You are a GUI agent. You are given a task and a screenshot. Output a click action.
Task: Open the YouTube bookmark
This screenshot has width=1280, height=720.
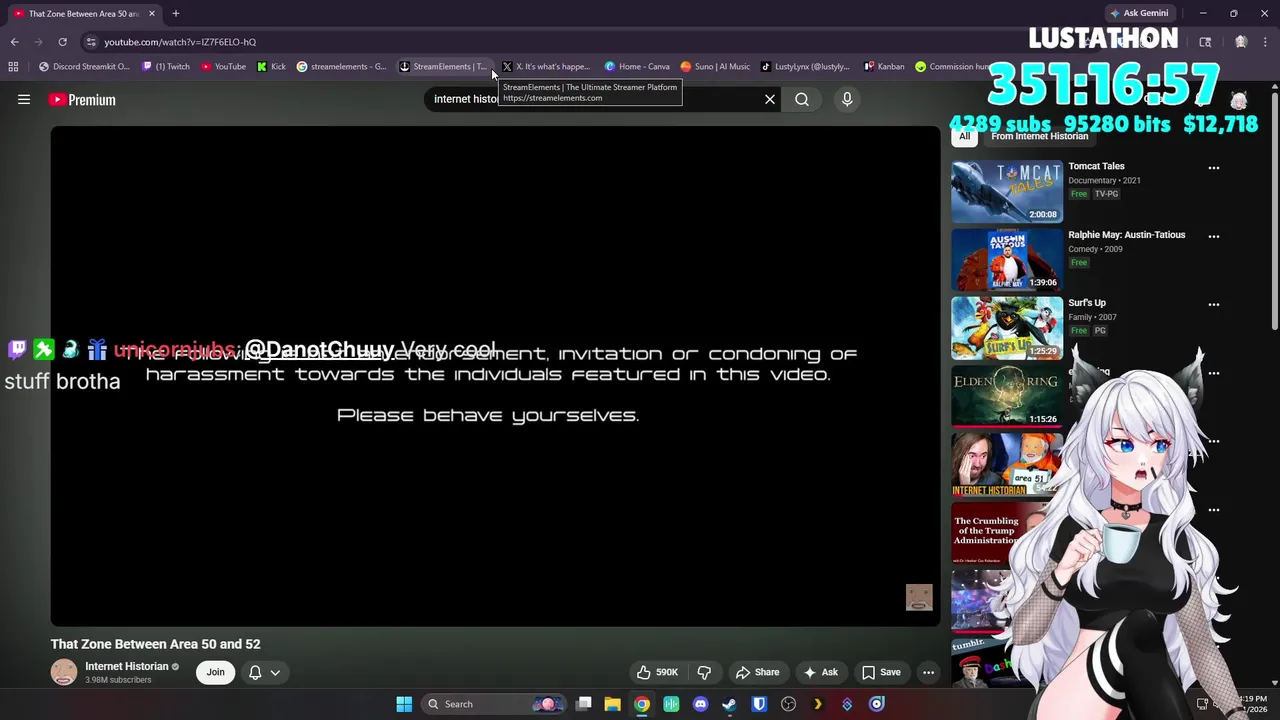click(x=223, y=66)
